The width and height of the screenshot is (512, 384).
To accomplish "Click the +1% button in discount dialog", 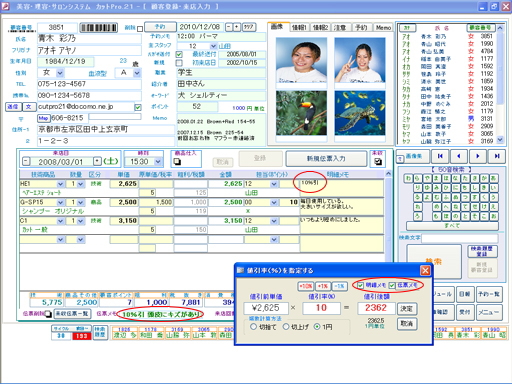I will point(322,286).
